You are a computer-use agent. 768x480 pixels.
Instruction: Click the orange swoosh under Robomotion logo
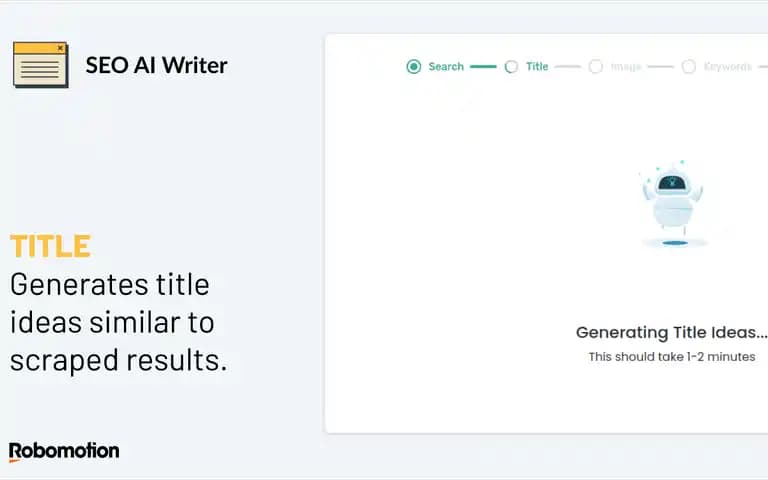click(x=15, y=460)
